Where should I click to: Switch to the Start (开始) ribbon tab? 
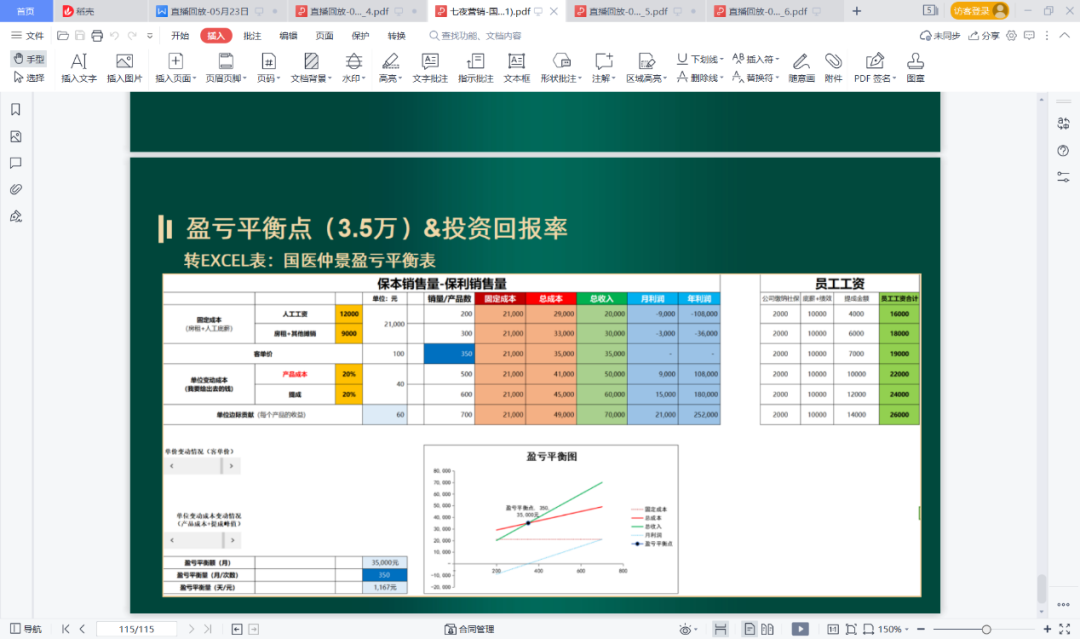click(180, 35)
